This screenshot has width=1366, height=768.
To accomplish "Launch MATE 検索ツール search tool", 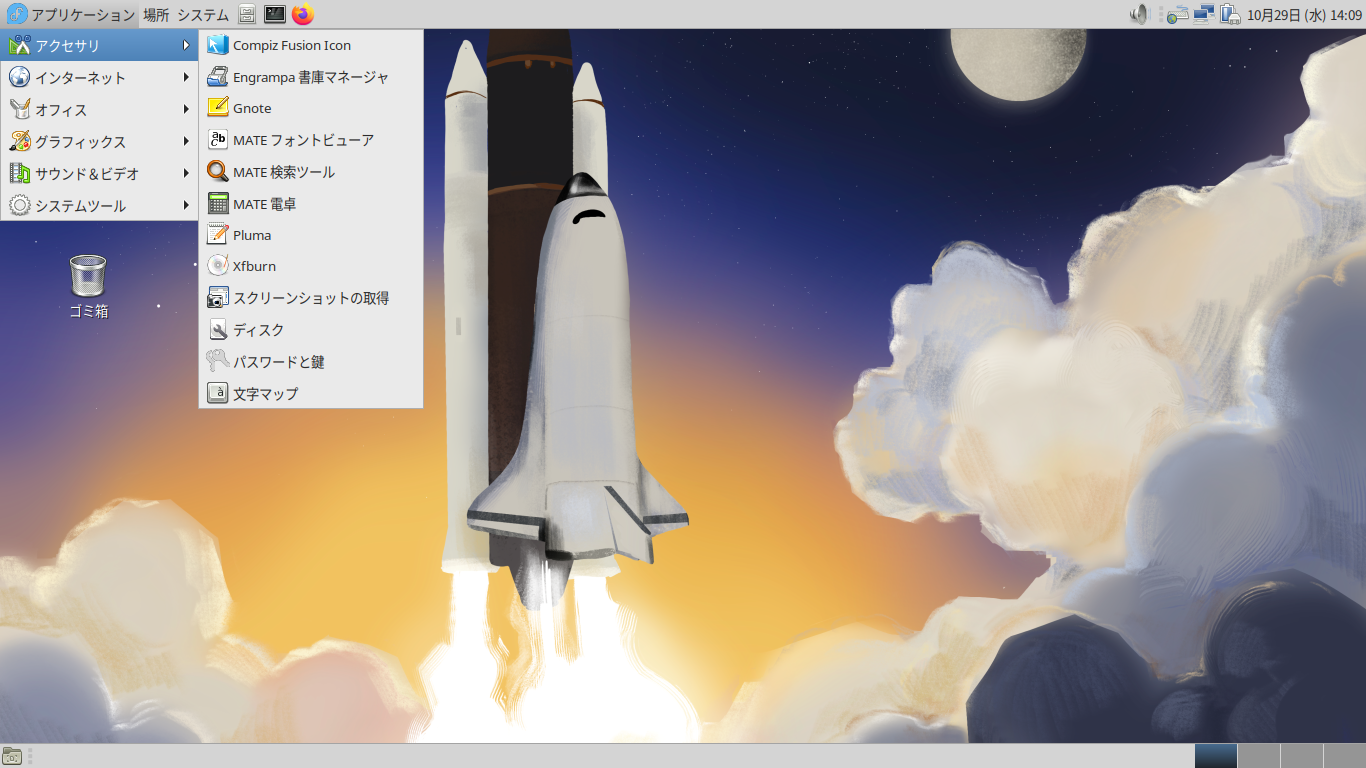I will [x=311, y=172].
